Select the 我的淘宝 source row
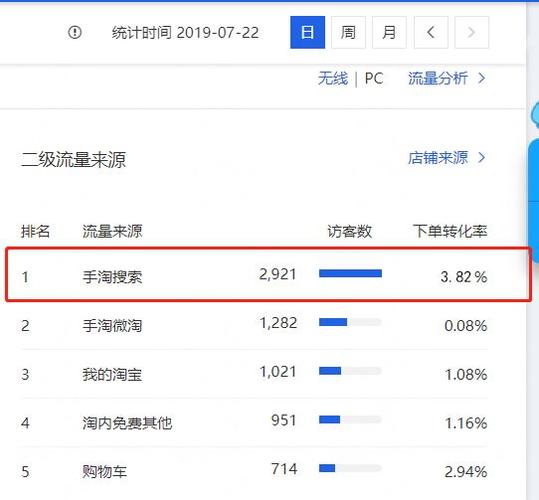Image resolution: width=539 pixels, height=500 pixels. [254, 374]
